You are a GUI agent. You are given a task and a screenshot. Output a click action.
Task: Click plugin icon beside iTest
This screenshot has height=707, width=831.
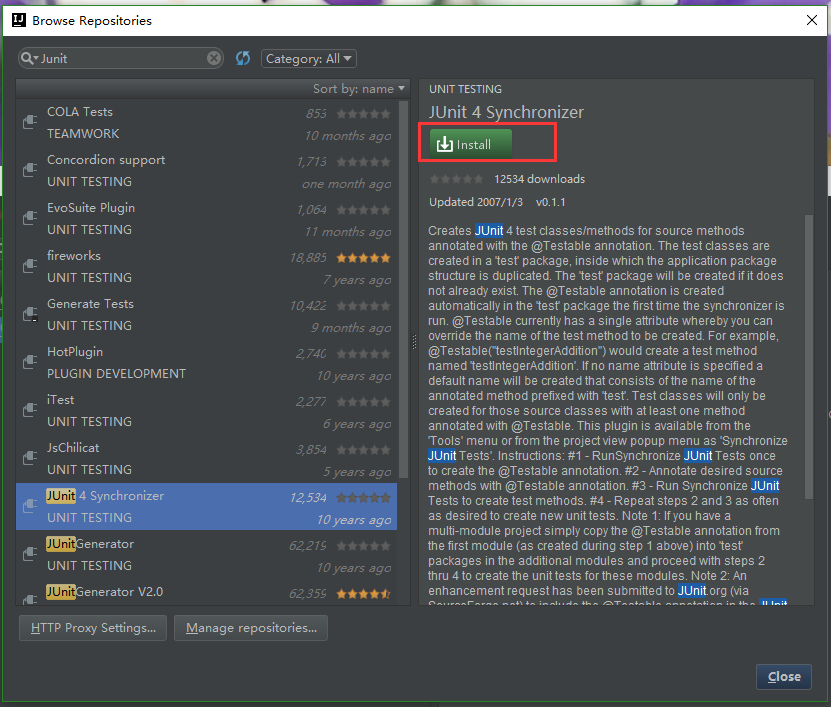[30, 410]
